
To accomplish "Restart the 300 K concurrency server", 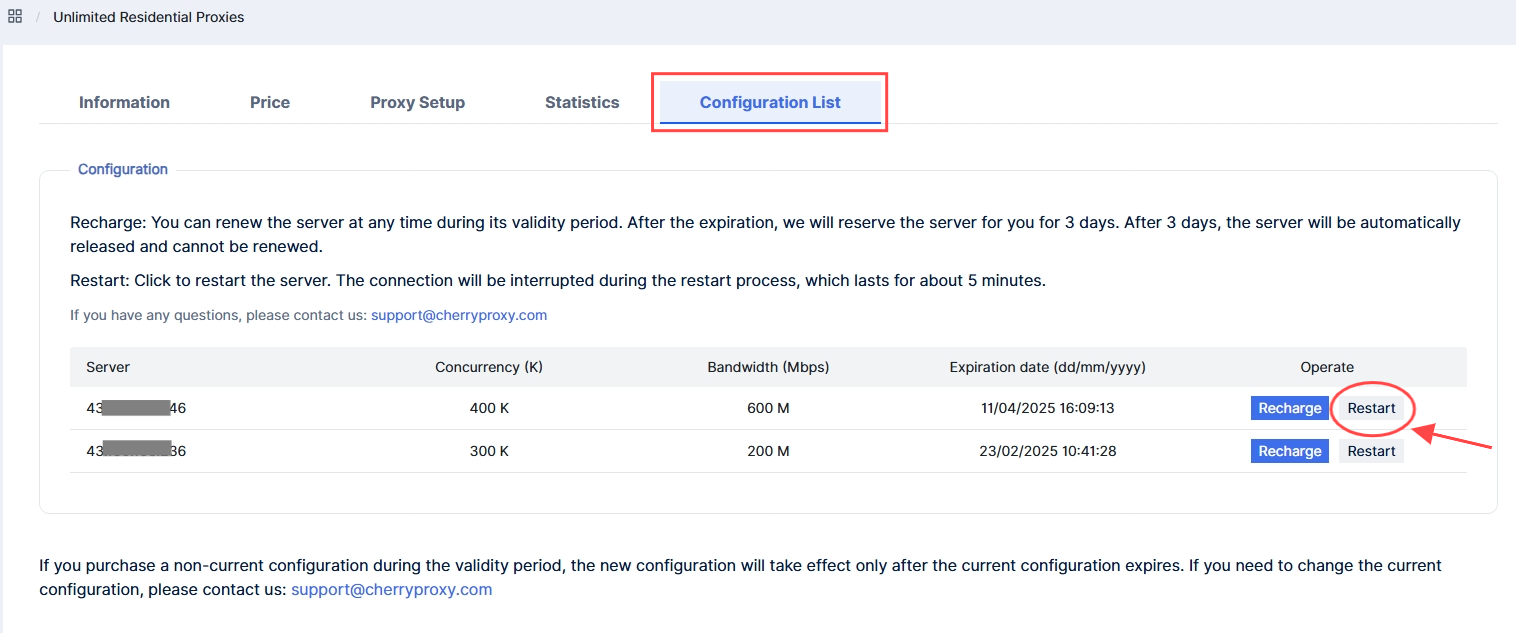I will tap(1371, 451).
